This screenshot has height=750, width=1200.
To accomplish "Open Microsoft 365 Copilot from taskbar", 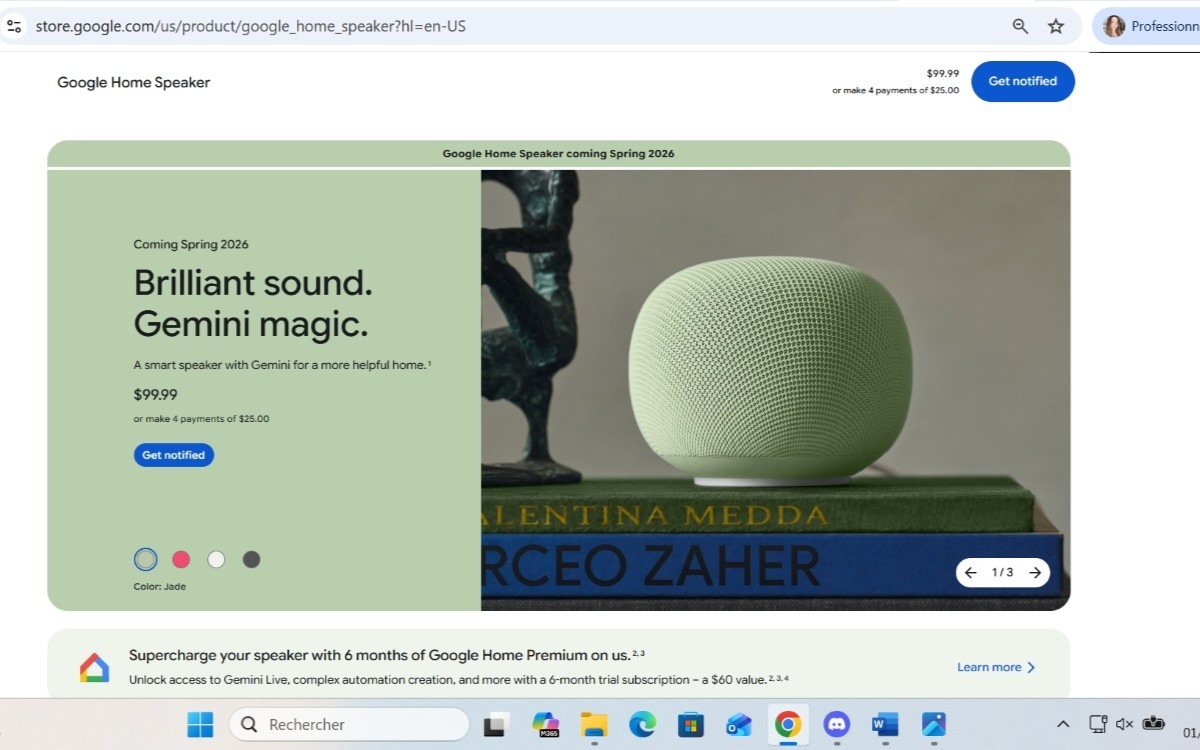I will [545, 724].
